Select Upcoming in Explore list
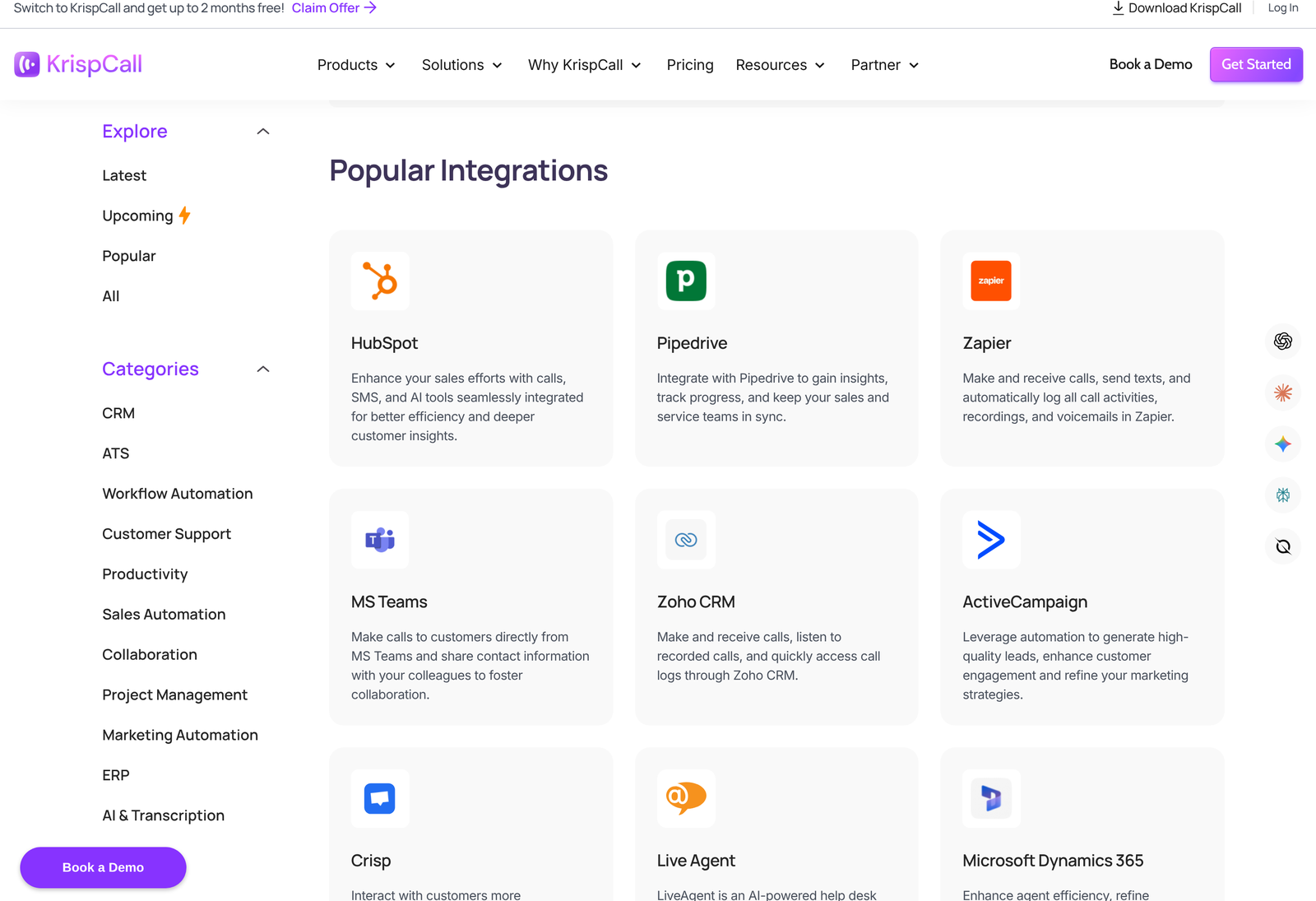The height and width of the screenshot is (901, 1316). pos(146,216)
